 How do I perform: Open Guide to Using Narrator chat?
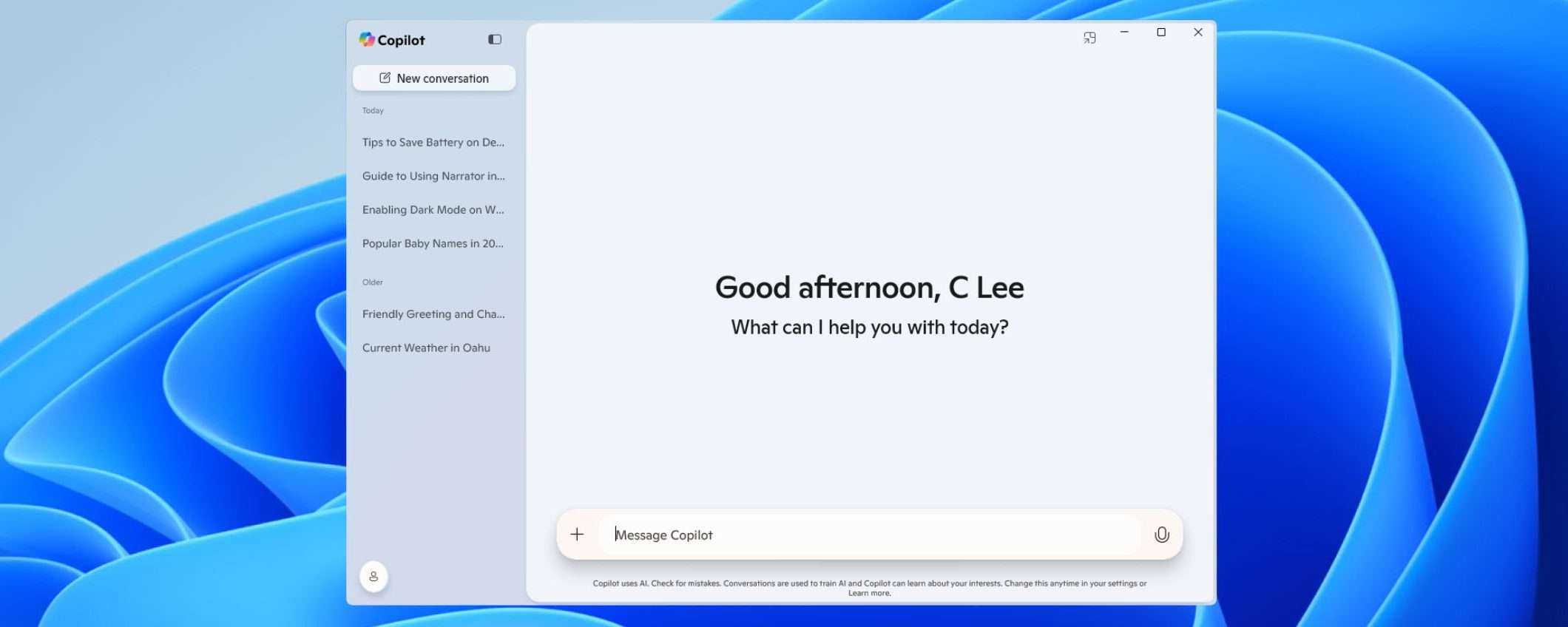433,176
